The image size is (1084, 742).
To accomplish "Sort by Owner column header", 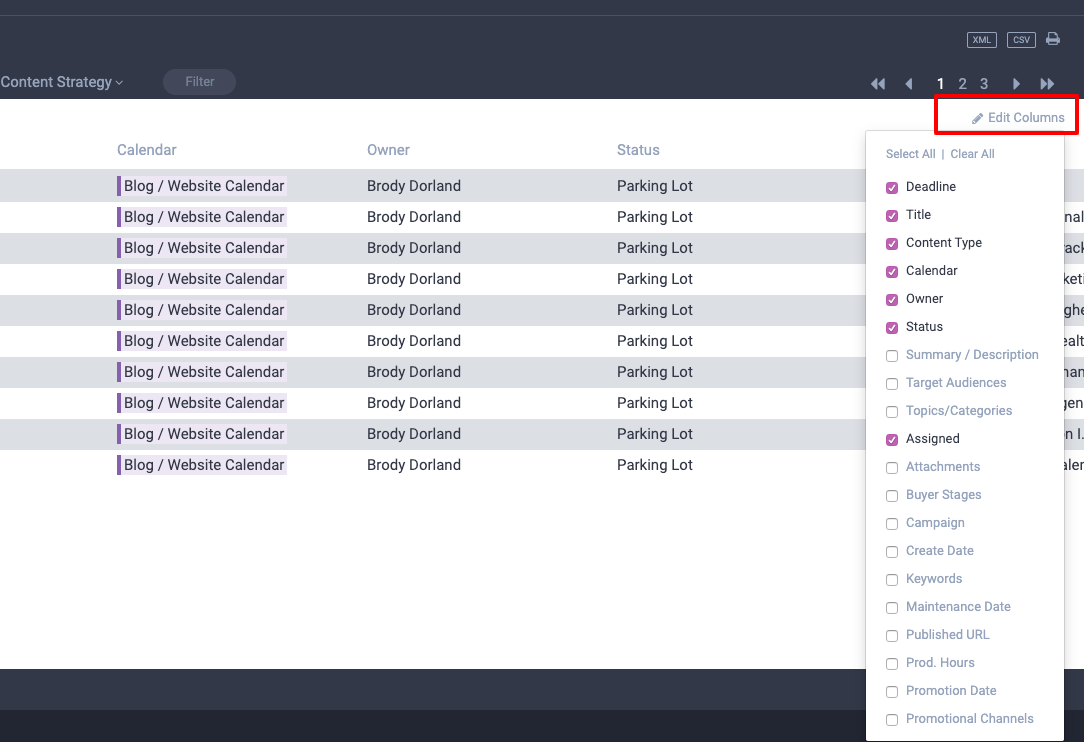I will [389, 150].
